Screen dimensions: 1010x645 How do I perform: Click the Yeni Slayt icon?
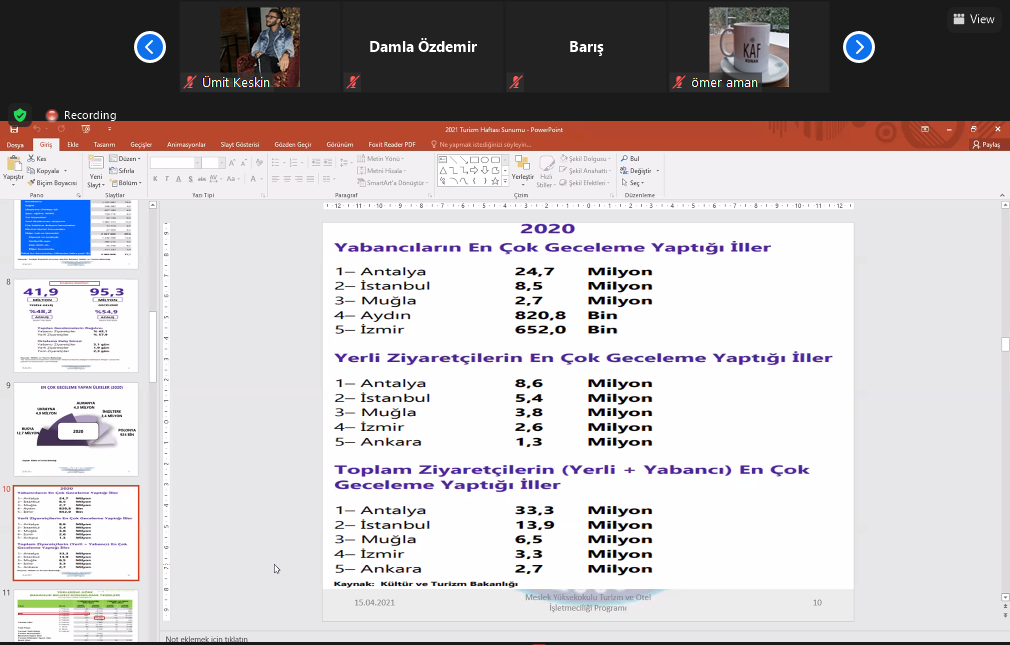pyautogui.click(x=95, y=165)
